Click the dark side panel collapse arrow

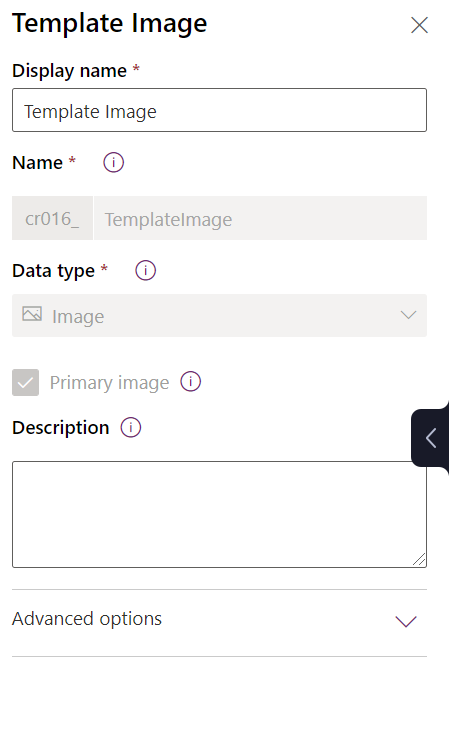(431, 438)
